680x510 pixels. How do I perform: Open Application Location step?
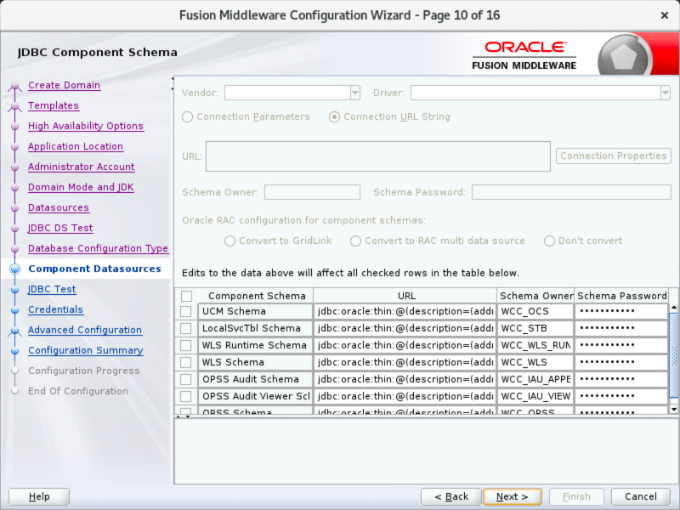[75, 147]
